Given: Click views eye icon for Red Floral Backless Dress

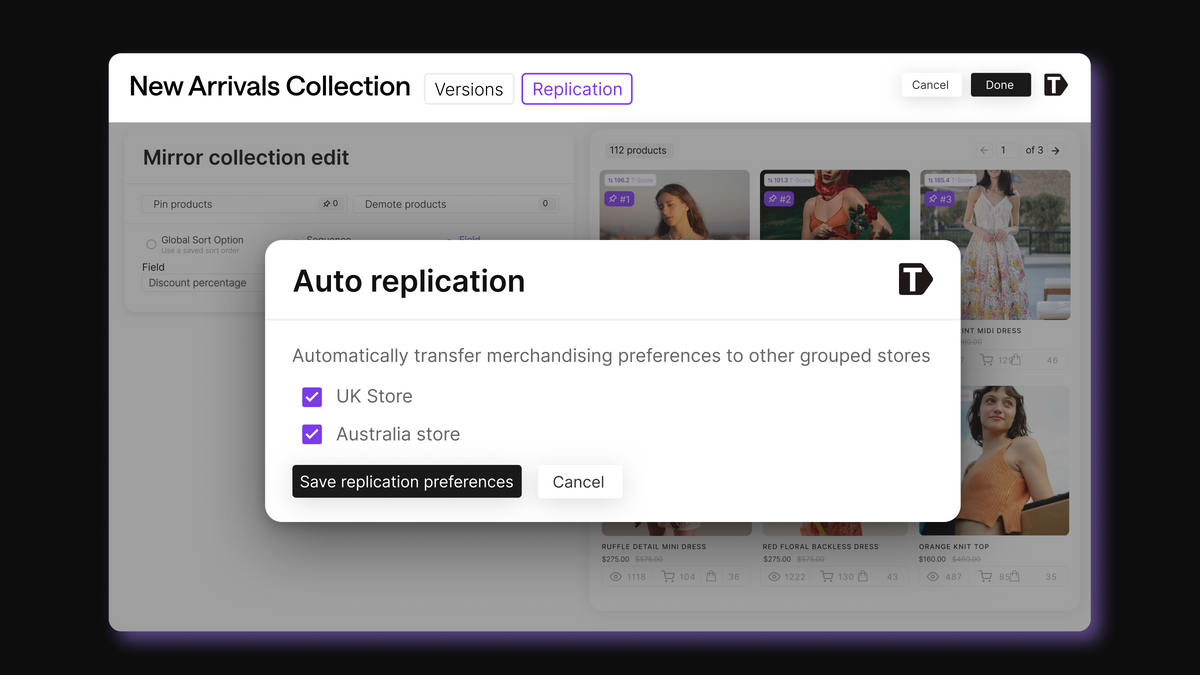Looking at the screenshot, I should pos(774,577).
